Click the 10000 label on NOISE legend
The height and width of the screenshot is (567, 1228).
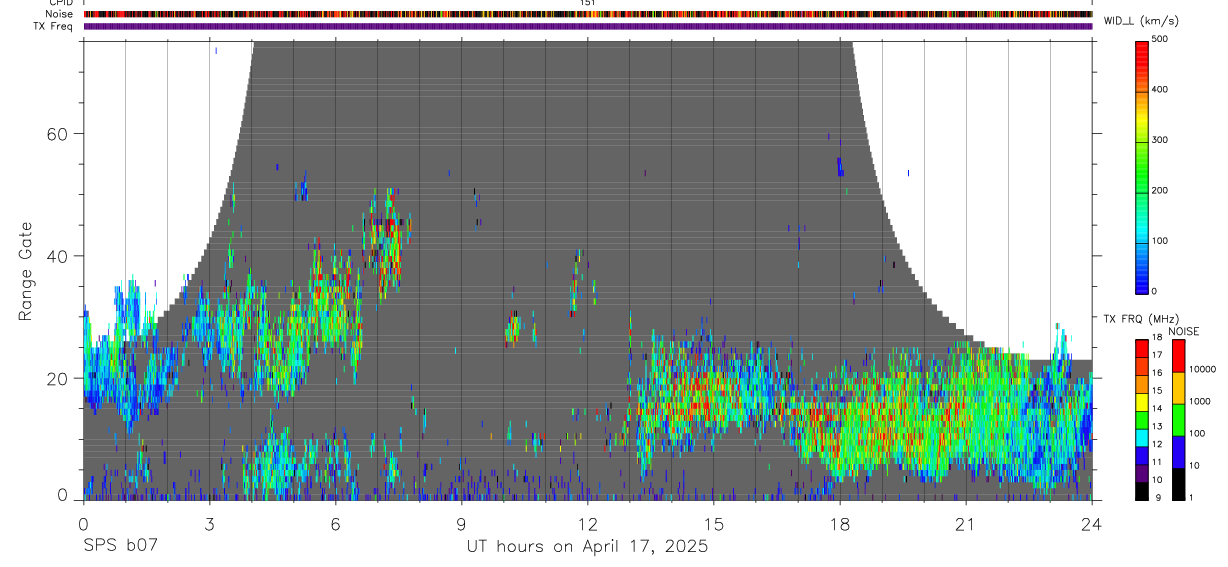point(1203,370)
